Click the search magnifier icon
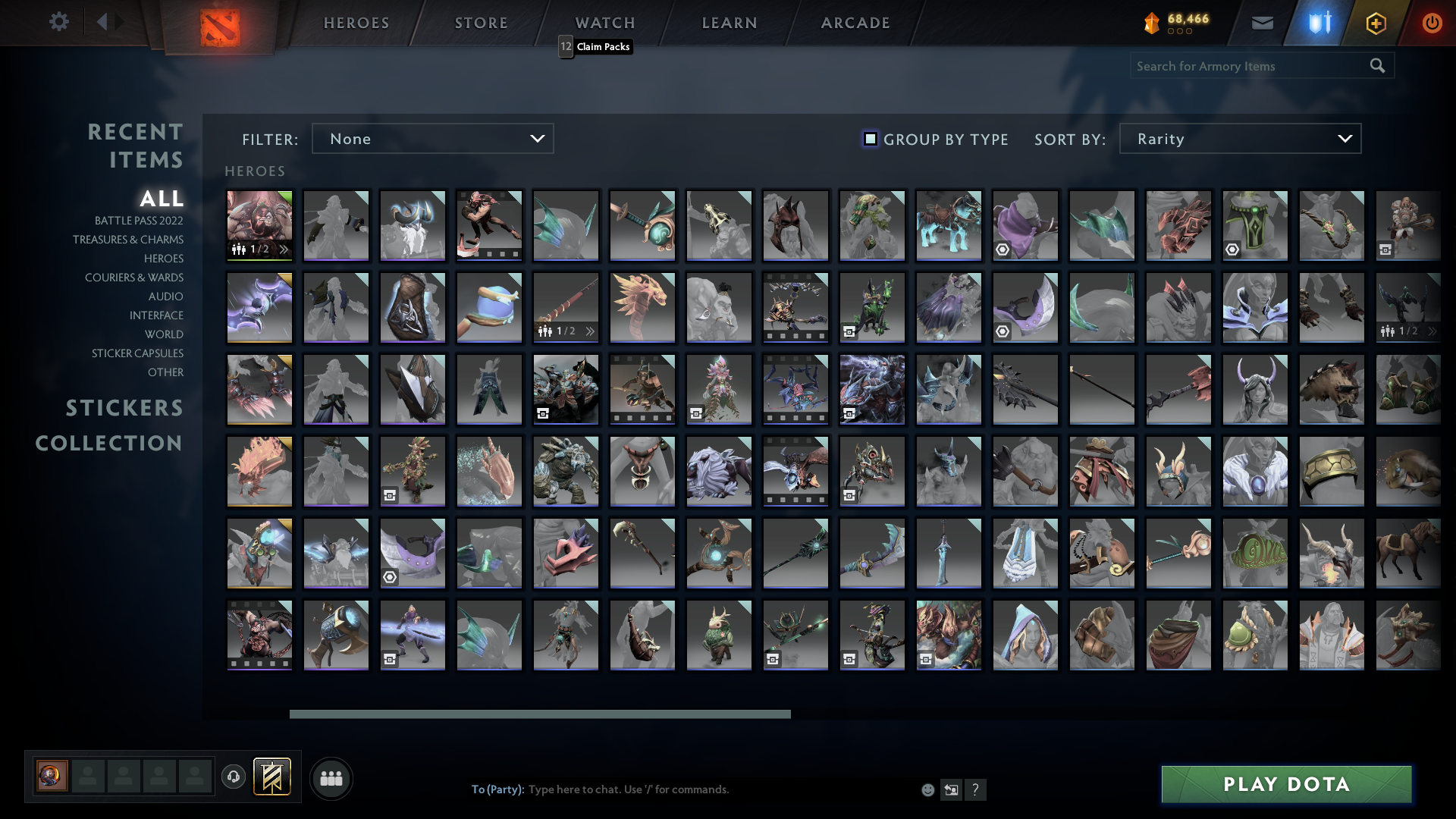Screen dimensions: 1456x819 [1376, 65]
